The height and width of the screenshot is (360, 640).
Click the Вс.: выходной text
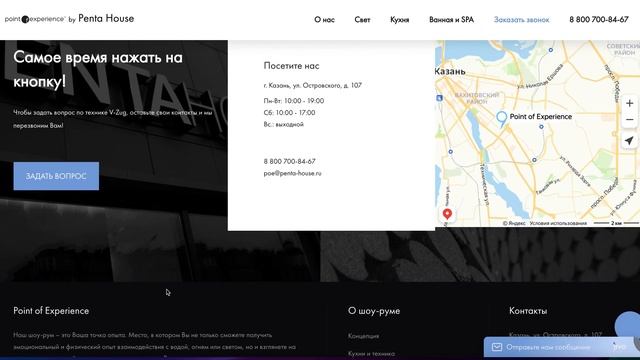click(284, 124)
